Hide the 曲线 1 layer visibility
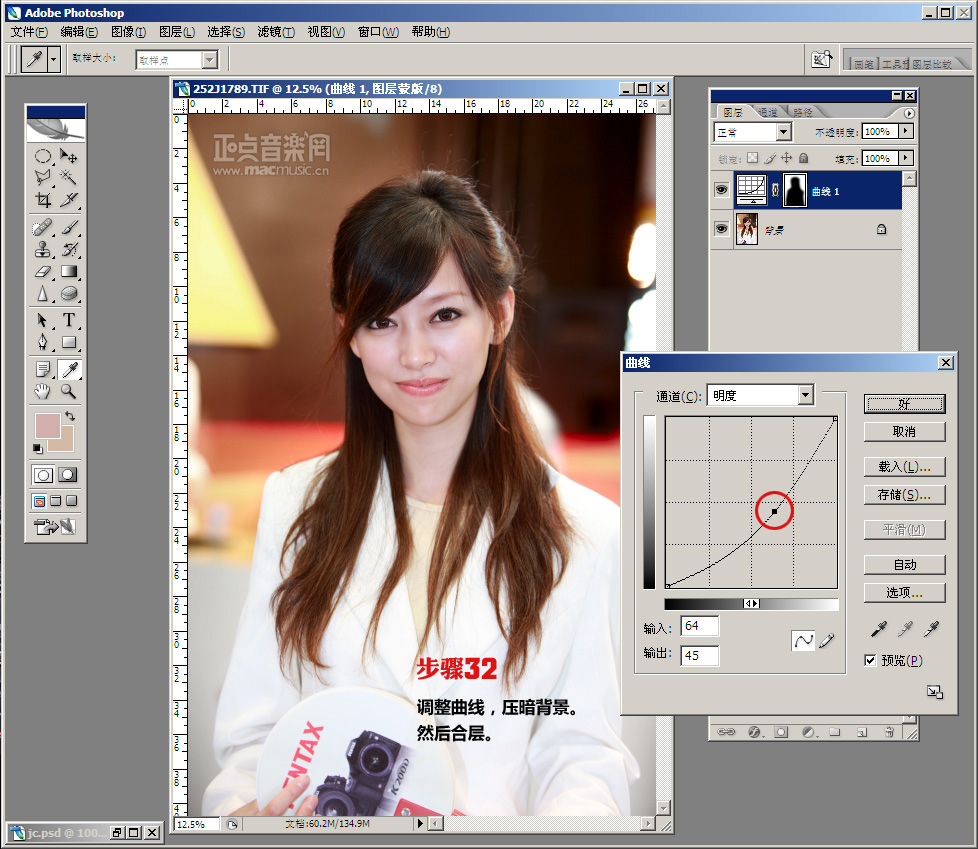 pos(721,190)
